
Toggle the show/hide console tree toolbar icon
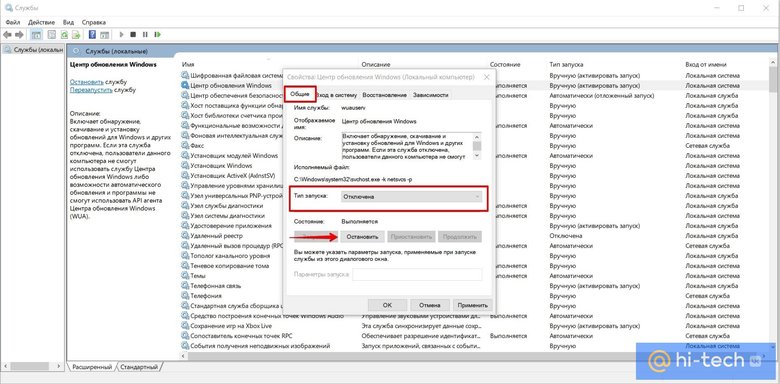point(36,35)
